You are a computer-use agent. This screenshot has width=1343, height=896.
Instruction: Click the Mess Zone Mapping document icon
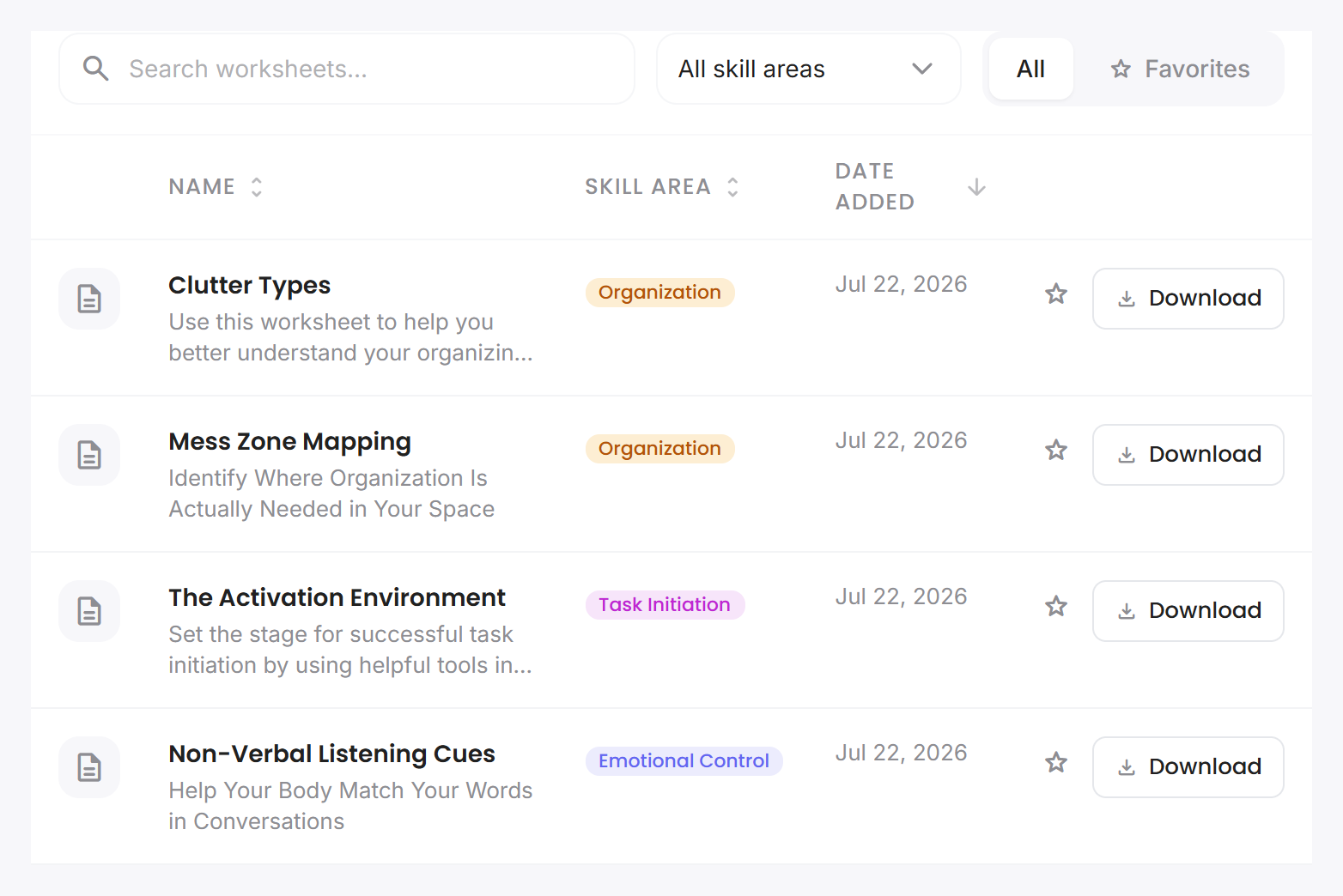pyautogui.click(x=89, y=455)
